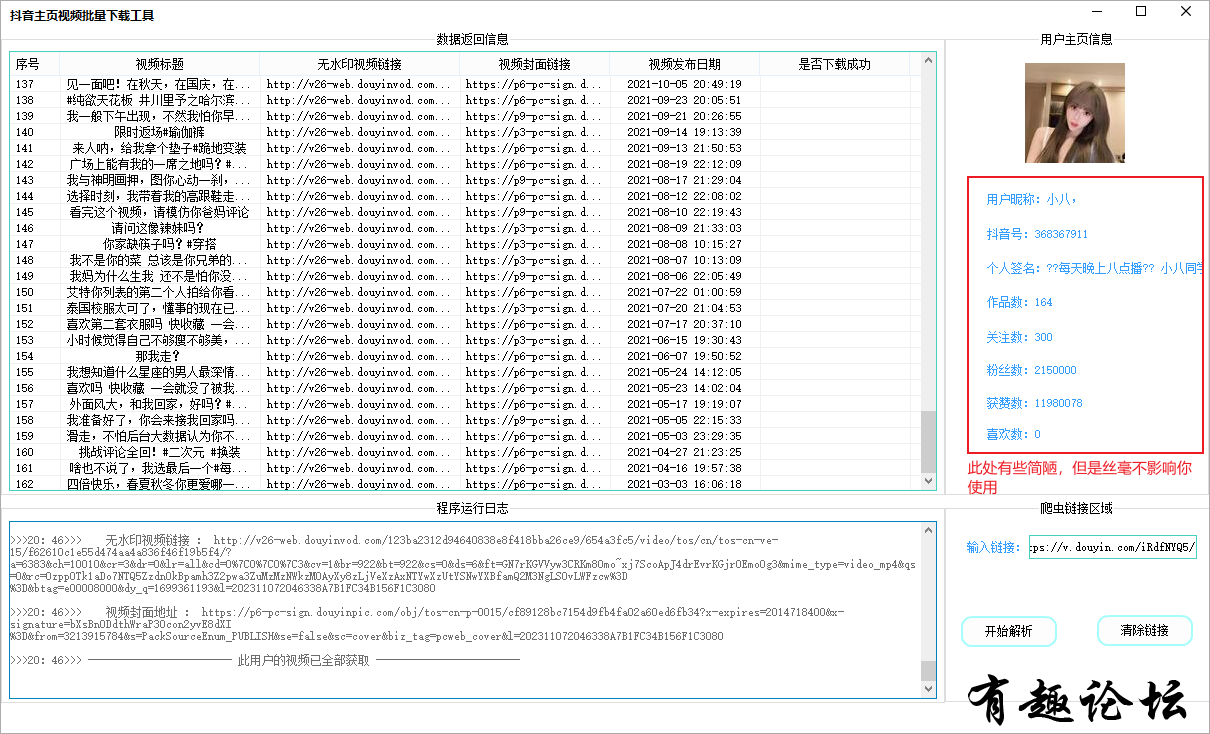1210x734 pixels.
Task: Click the 此用户的视频已全部获取 log line
Action: click(265, 660)
